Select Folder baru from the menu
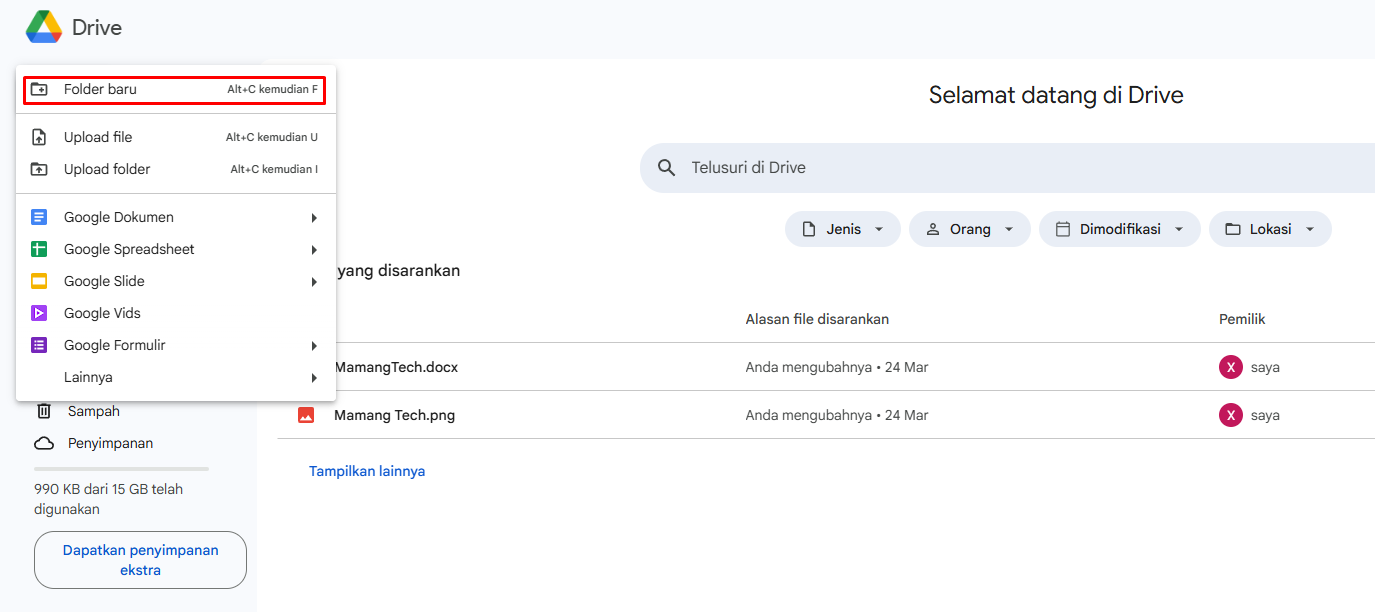 pos(175,89)
